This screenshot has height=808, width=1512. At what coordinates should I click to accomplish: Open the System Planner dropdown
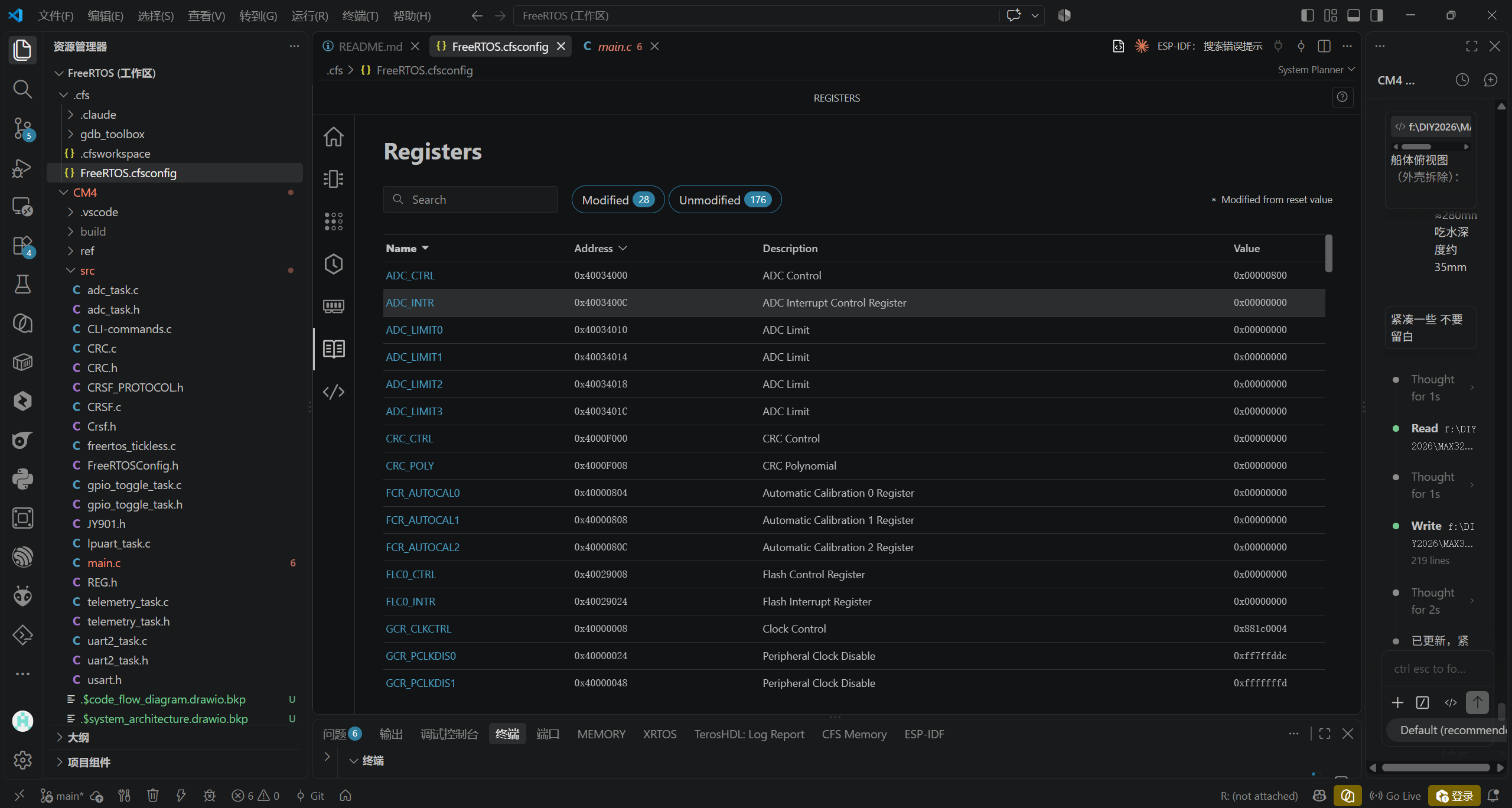coord(1317,70)
